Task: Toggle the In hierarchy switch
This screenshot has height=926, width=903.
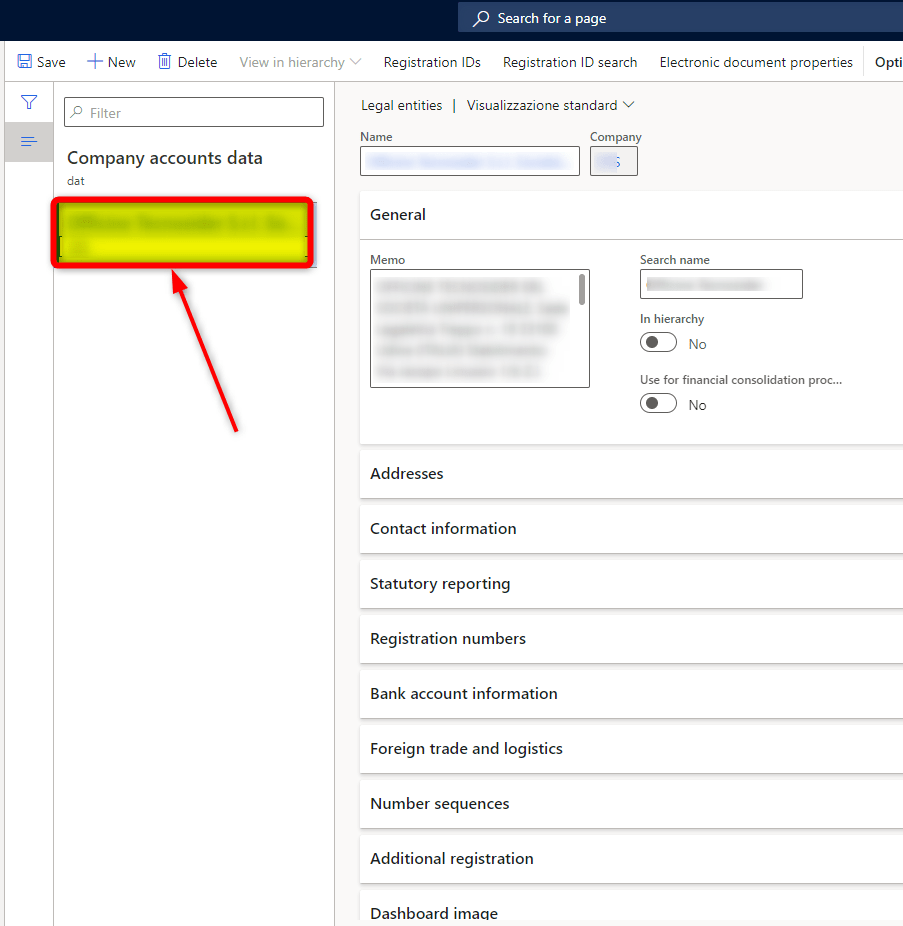Action: pyautogui.click(x=659, y=343)
